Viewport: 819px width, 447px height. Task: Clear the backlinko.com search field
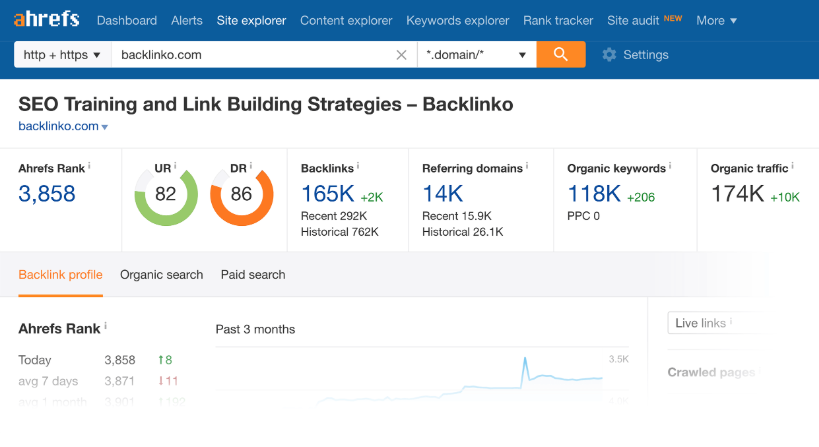[x=401, y=55]
